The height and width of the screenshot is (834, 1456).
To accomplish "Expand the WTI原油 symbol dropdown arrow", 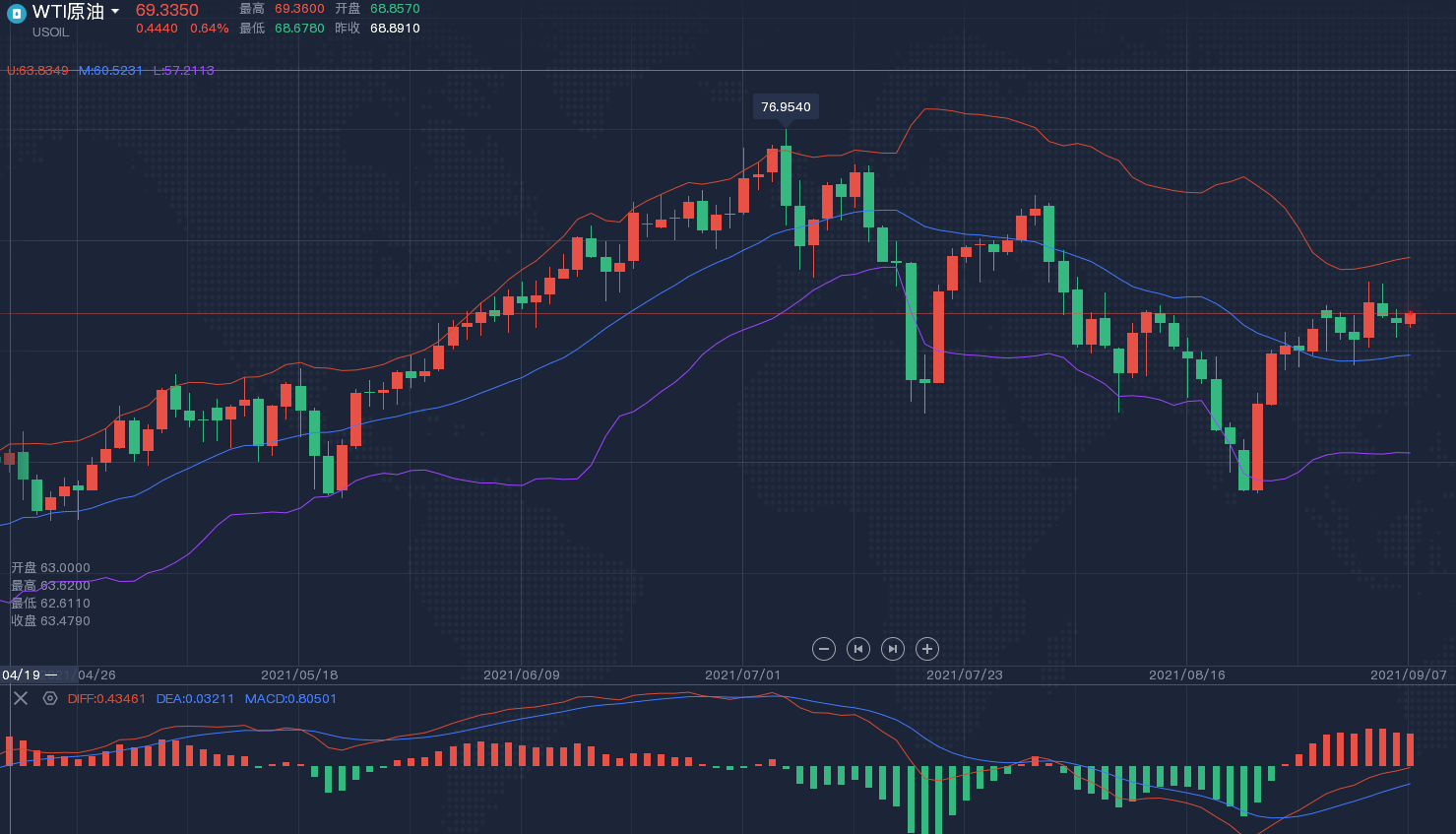I will coord(115,12).
